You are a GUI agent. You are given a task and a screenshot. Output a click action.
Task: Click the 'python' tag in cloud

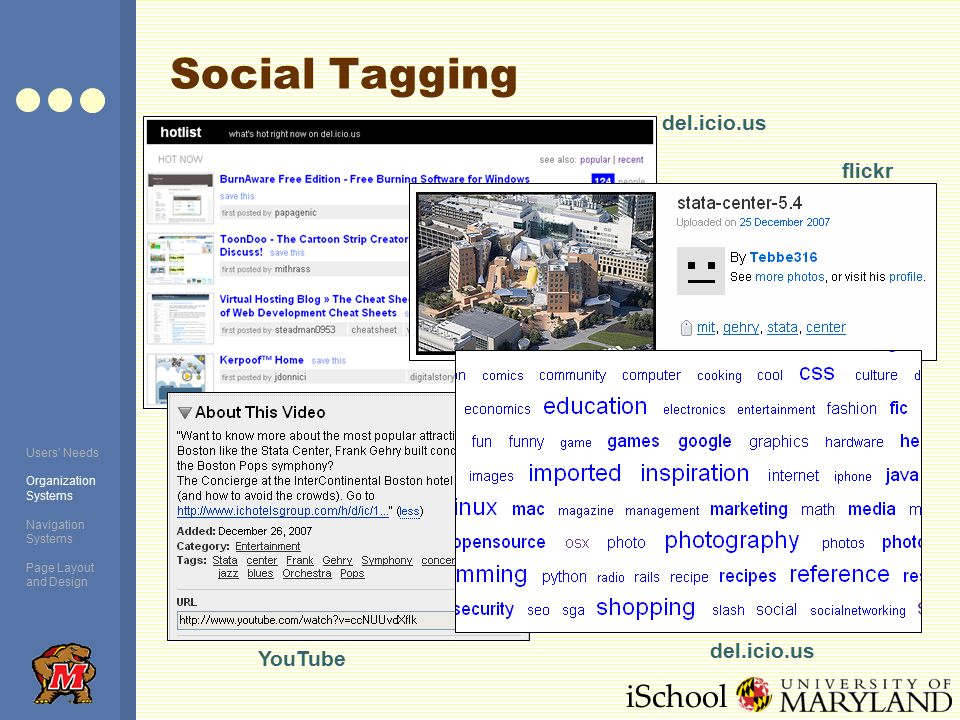(564, 577)
